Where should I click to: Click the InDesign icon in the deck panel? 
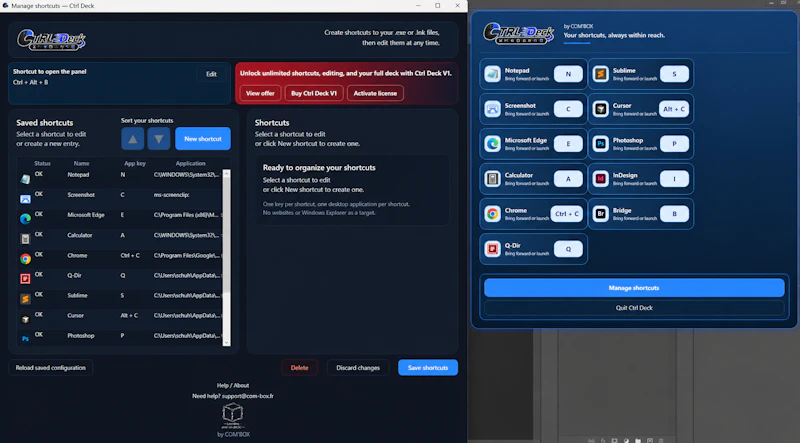[601, 179]
